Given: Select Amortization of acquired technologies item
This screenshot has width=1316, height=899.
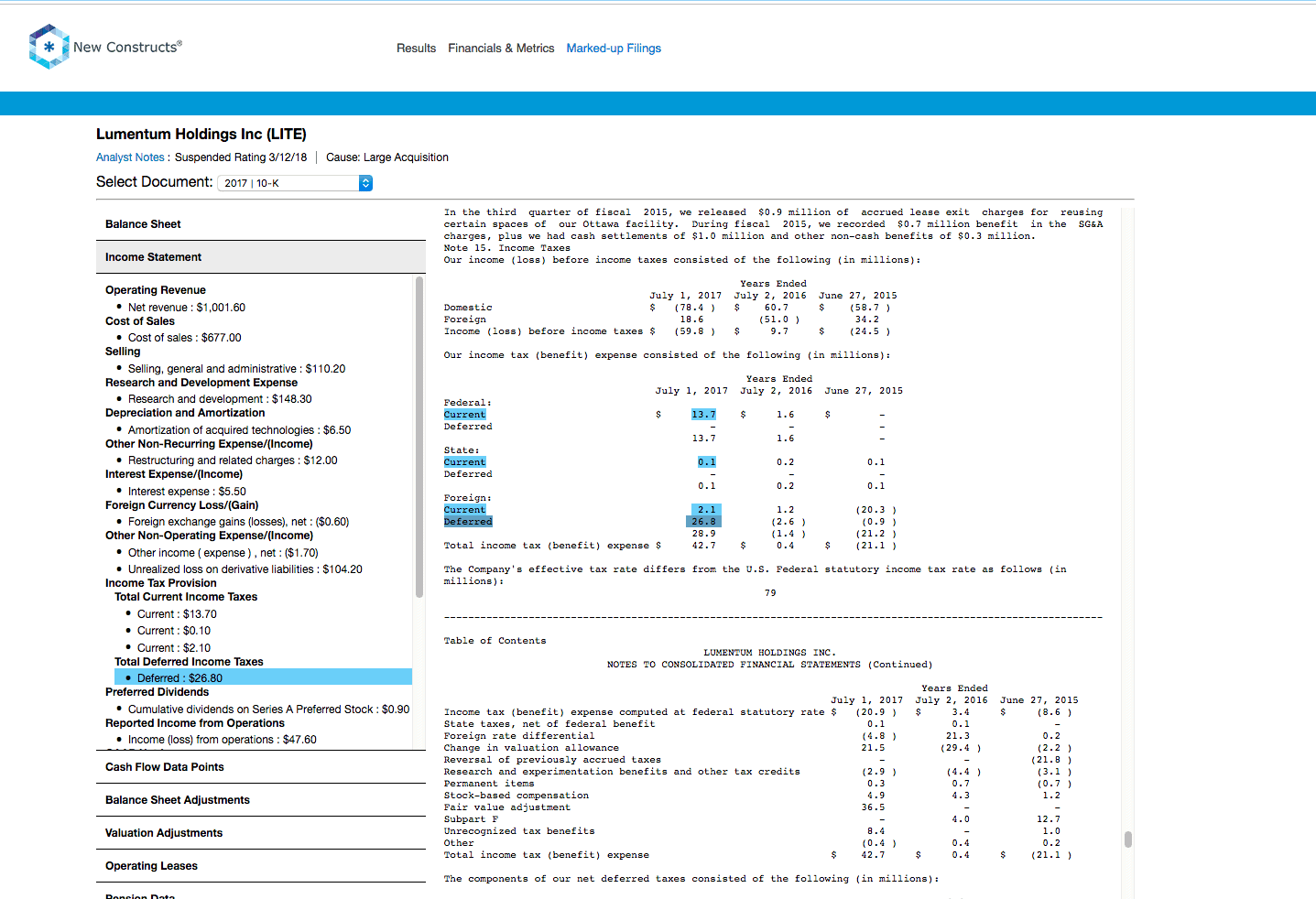Looking at the screenshot, I should tap(239, 430).
